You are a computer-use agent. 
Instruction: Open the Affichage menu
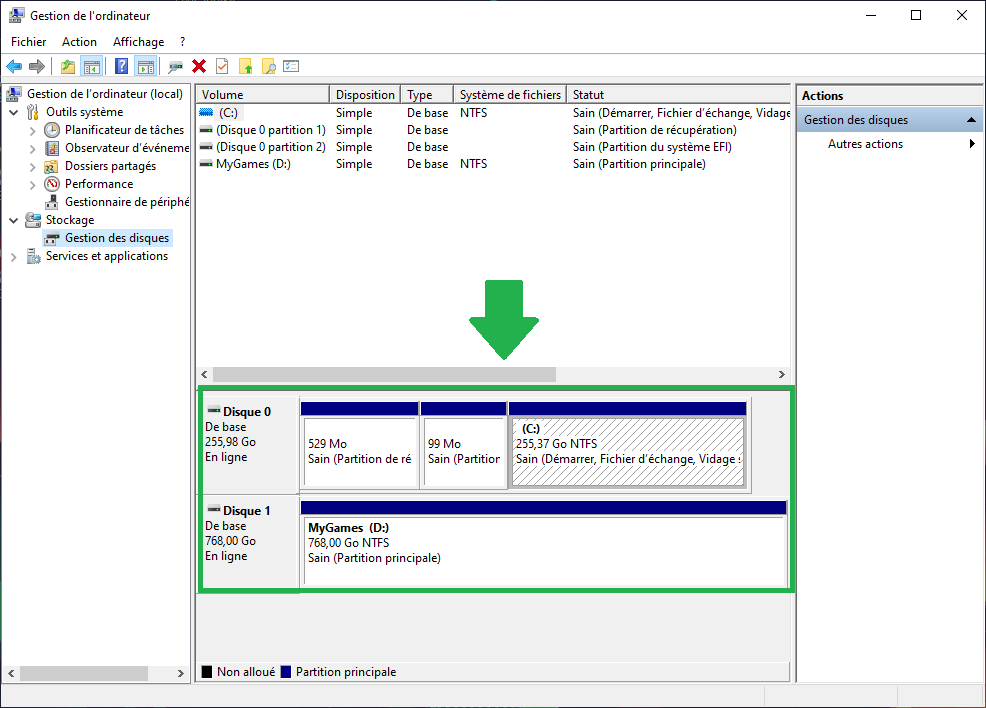click(x=138, y=41)
